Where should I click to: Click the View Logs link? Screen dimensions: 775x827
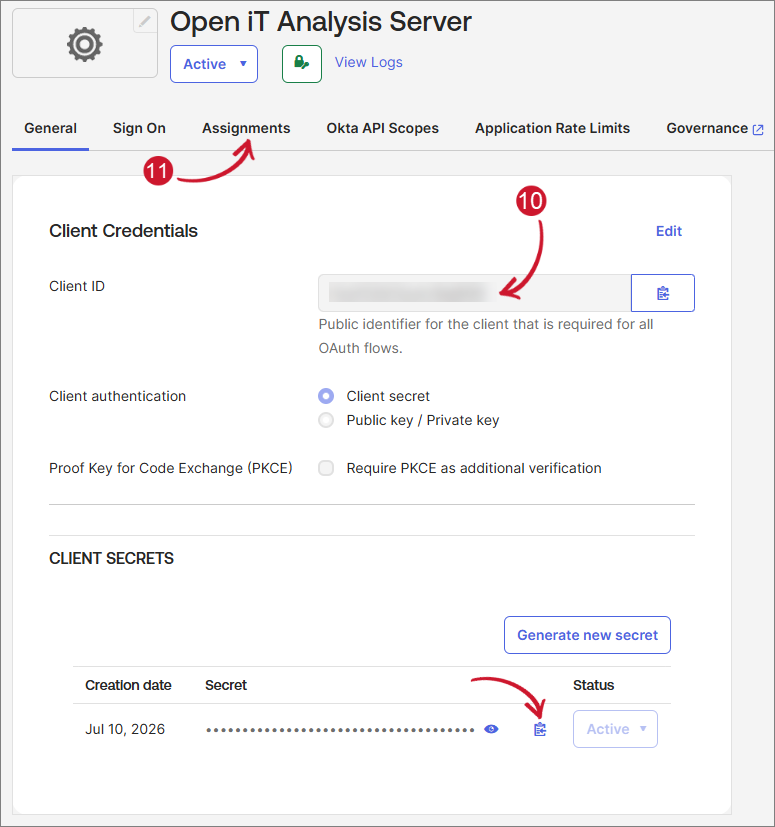click(369, 62)
